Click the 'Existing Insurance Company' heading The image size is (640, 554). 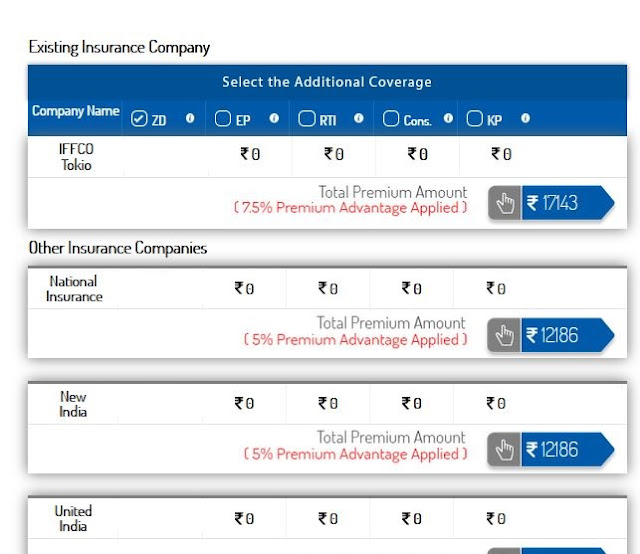click(x=119, y=47)
